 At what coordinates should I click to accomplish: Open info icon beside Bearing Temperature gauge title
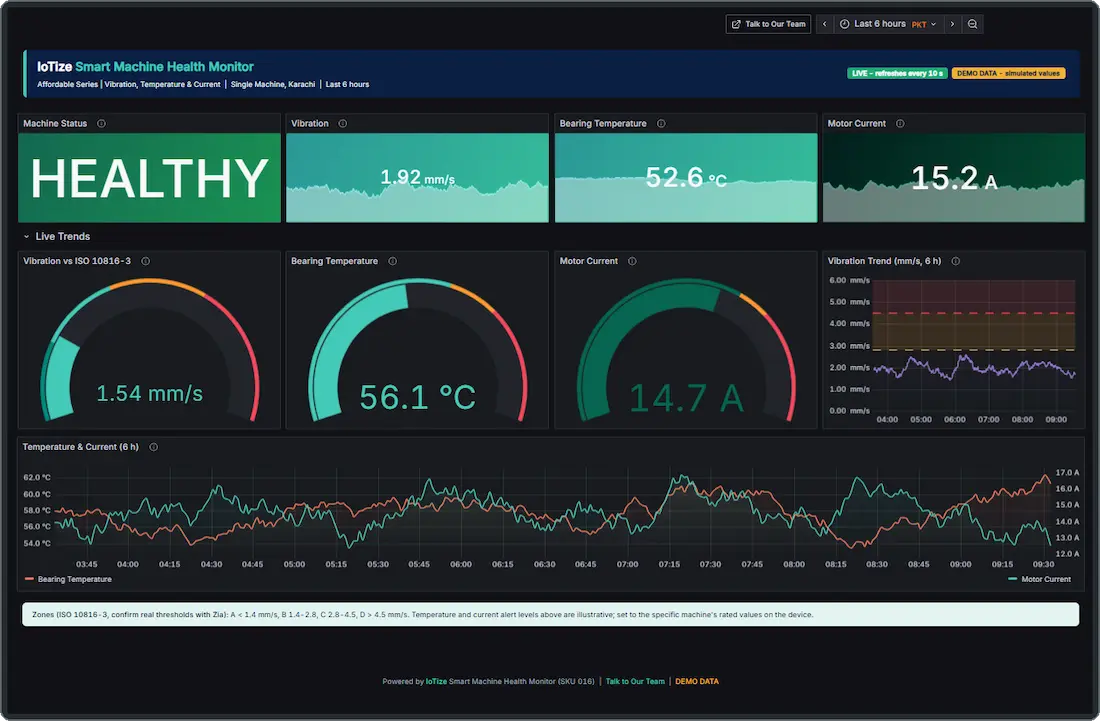pos(393,261)
